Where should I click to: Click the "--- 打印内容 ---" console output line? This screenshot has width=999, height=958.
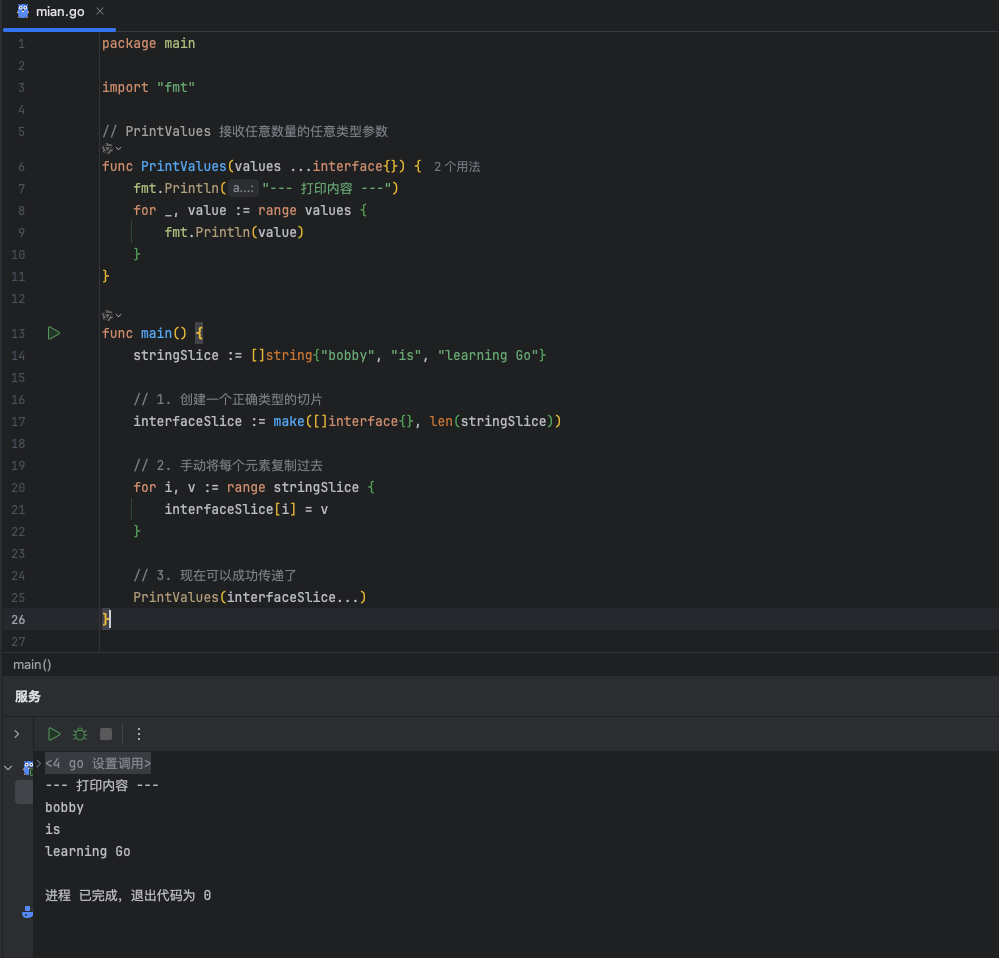[102, 785]
